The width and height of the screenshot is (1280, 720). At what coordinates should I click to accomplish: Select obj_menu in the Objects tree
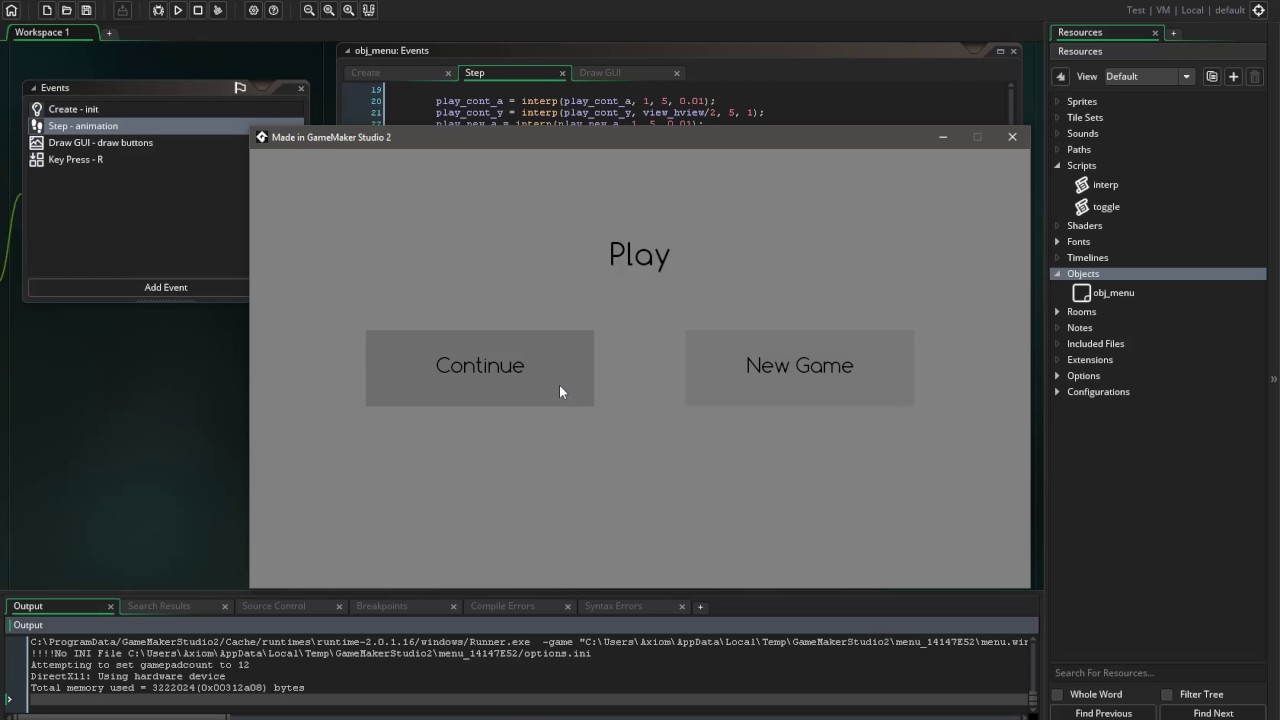pos(1113,293)
